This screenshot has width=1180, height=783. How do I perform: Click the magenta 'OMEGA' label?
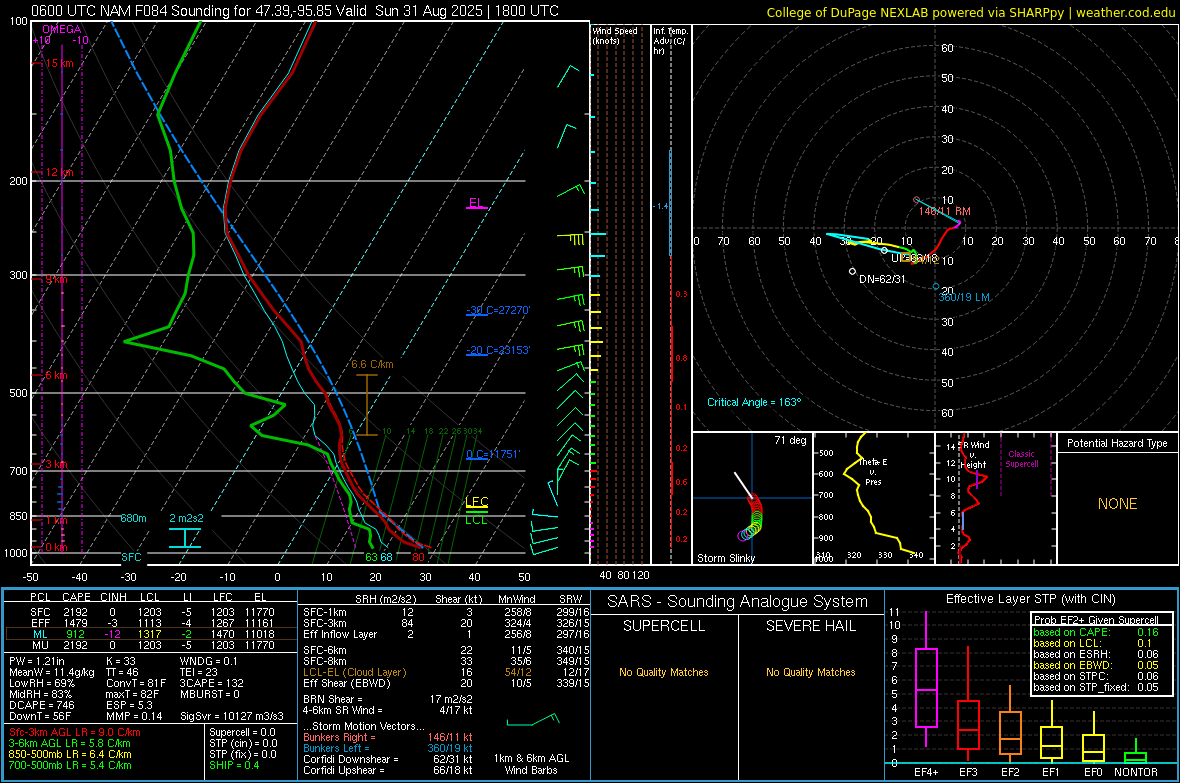point(62,29)
